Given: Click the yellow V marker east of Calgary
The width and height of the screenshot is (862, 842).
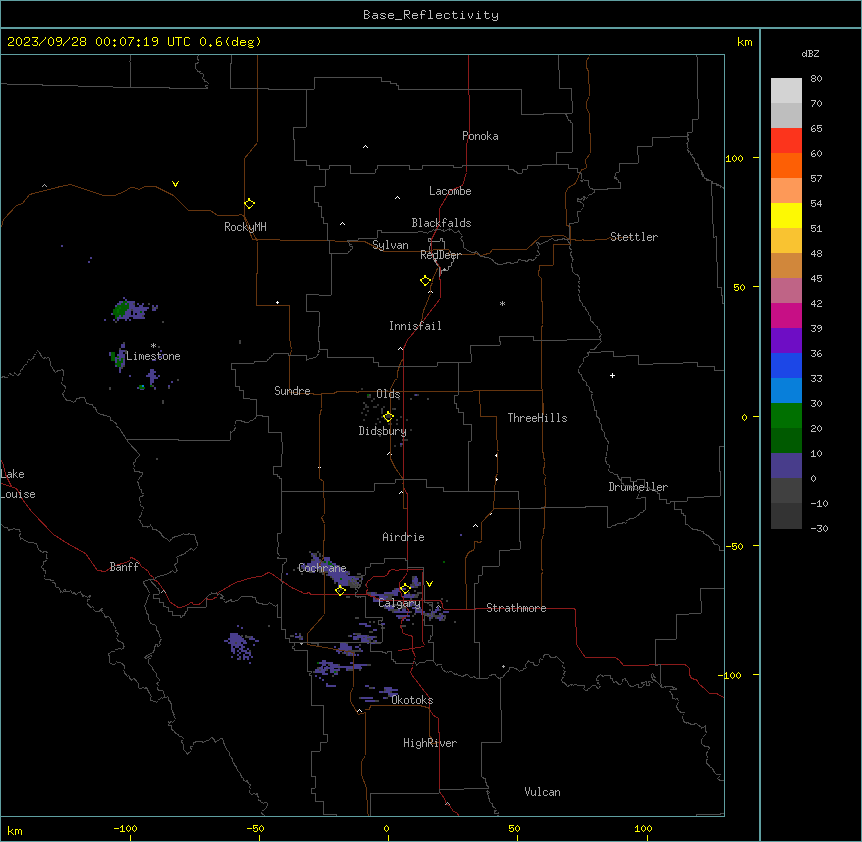Looking at the screenshot, I should (x=429, y=584).
